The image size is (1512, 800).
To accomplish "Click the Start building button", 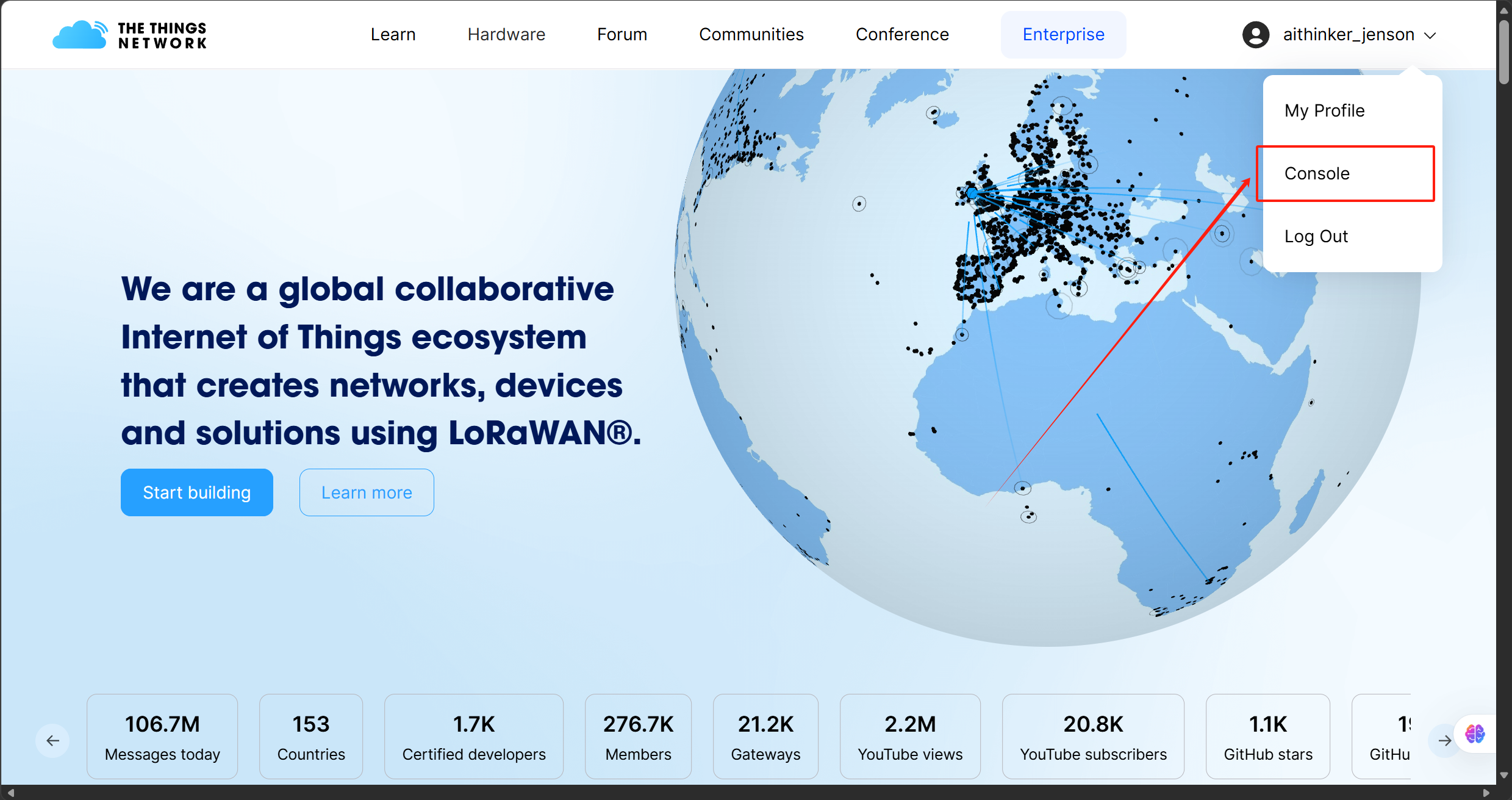I will click(197, 492).
